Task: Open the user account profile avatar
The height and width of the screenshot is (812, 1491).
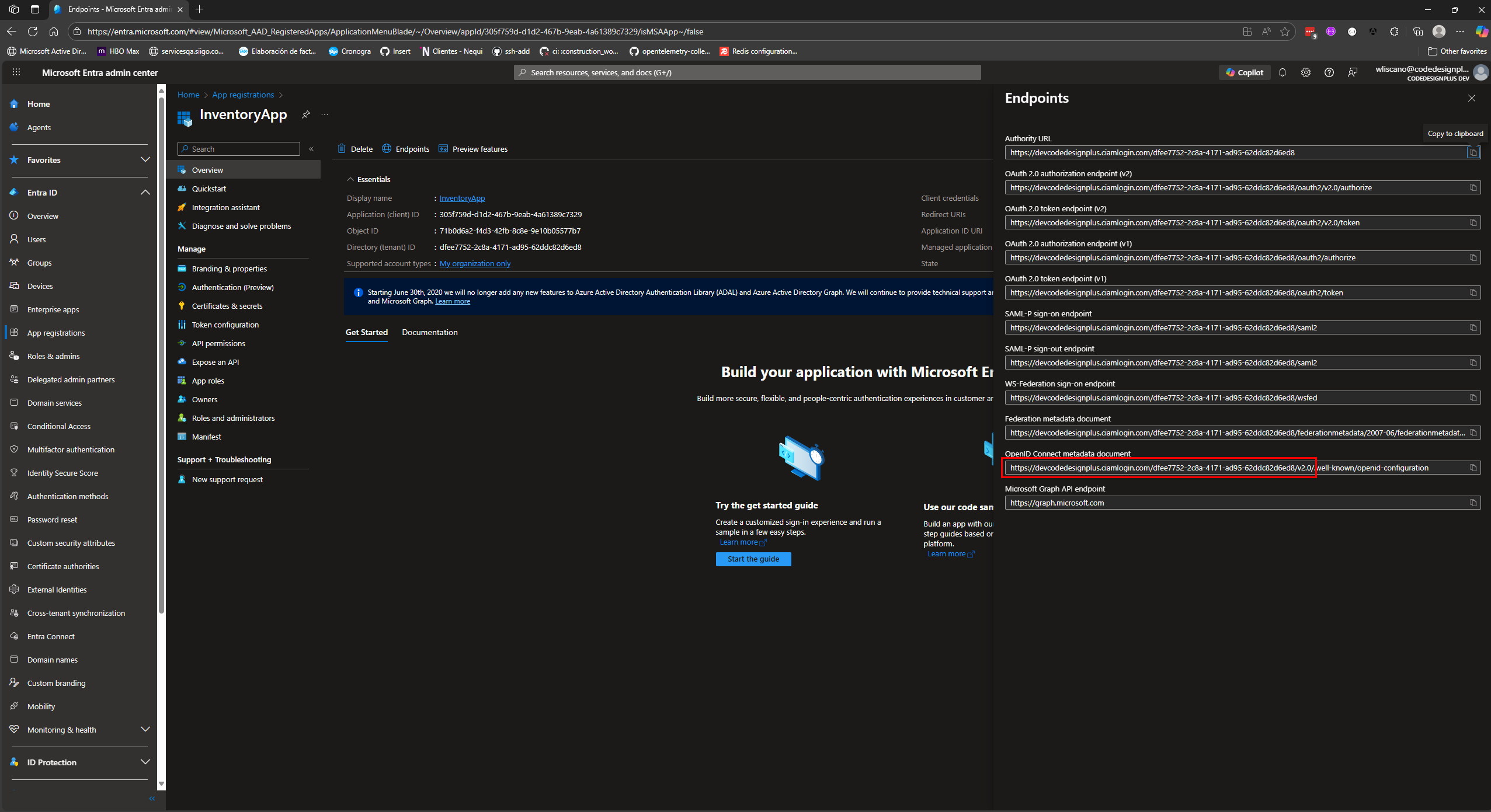Action: coord(1481,72)
